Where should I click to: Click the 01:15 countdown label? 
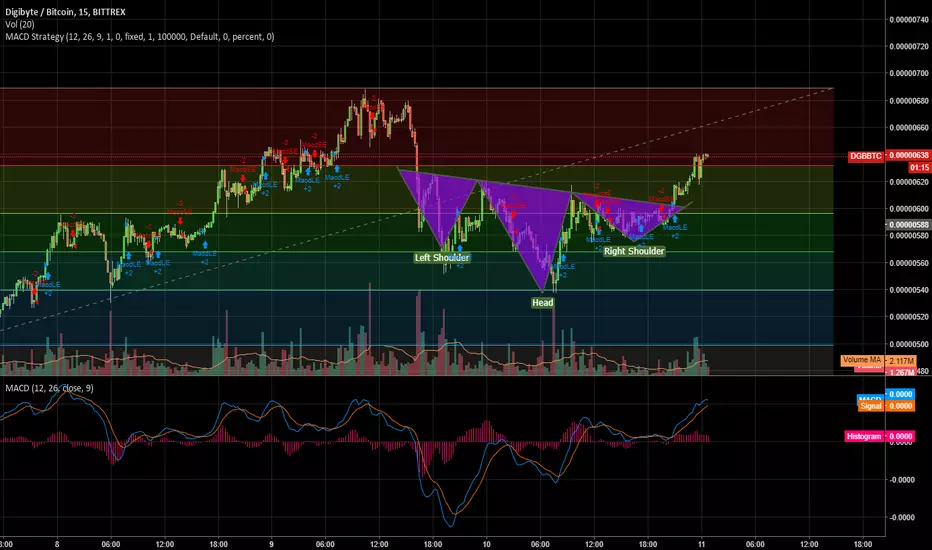(919, 168)
